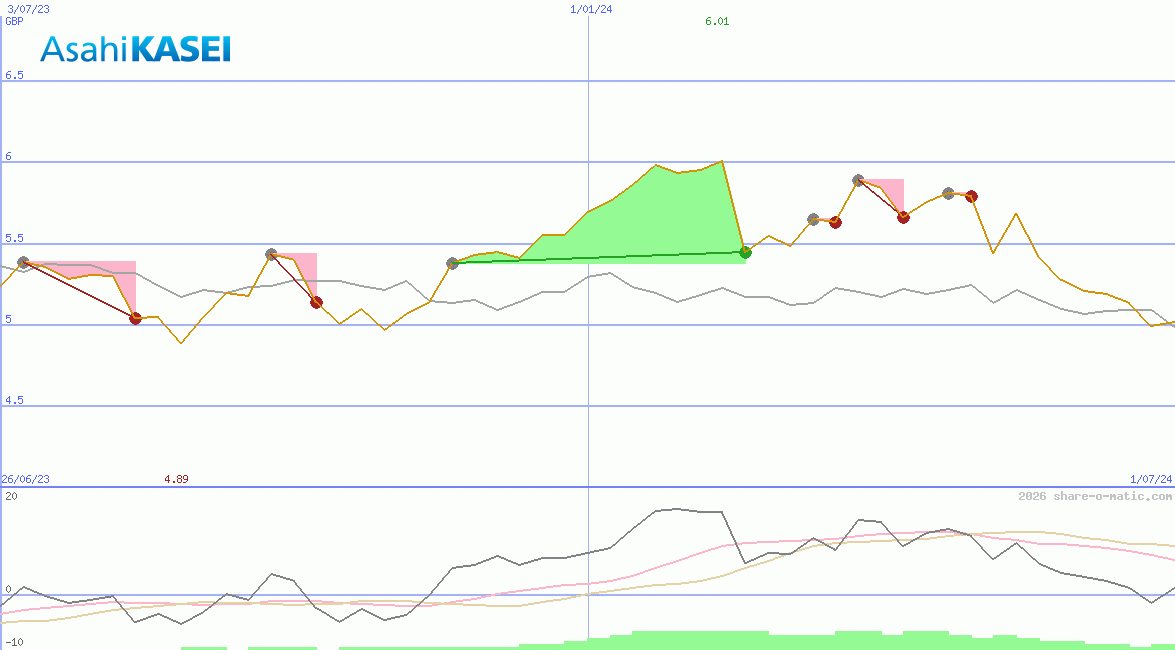This screenshot has width=1175, height=650.
Task: Click the -10 indicator axis label
Action: click(x=14, y=643)
